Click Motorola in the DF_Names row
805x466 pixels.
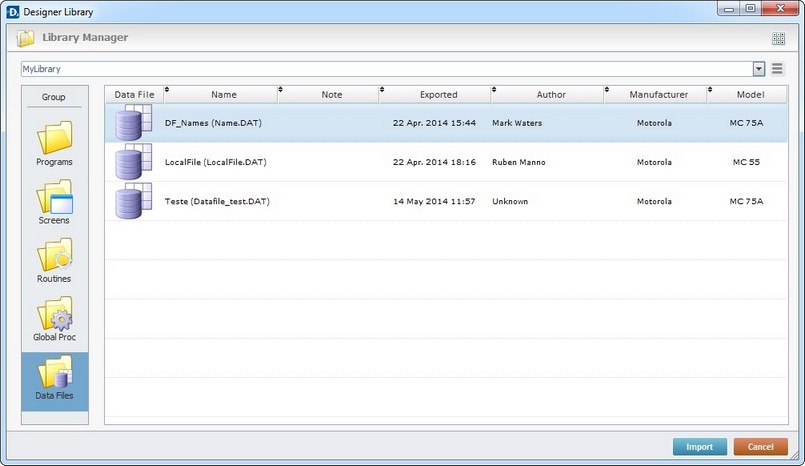[654, 123]
